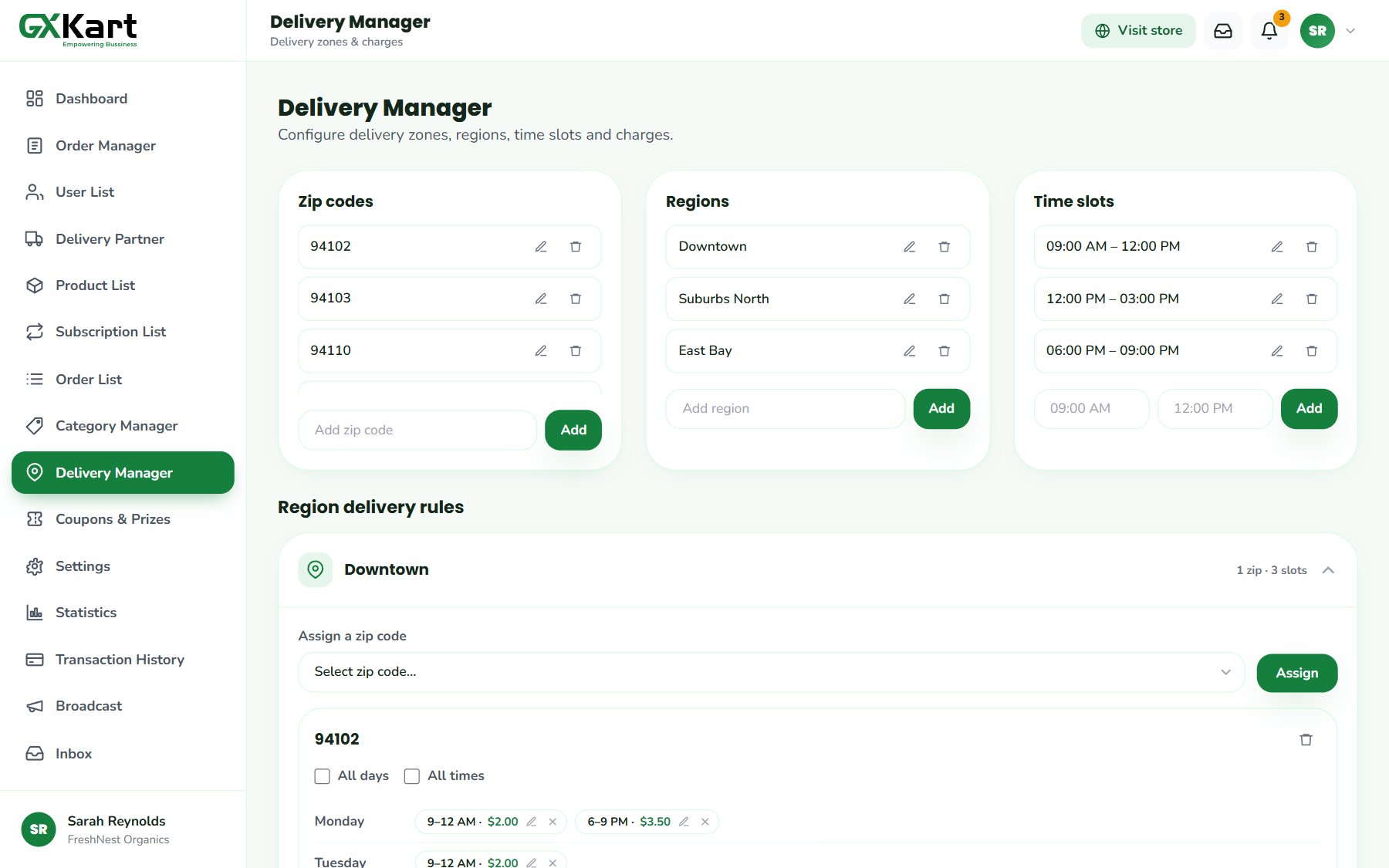This screenshot has width=1389, height=868.
Task: Edit the Suburbs North region
Action: click(x=910, y=299)
